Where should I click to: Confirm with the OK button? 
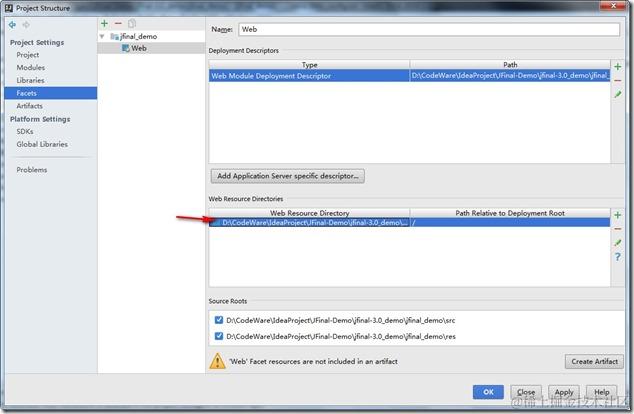point(488,392)
